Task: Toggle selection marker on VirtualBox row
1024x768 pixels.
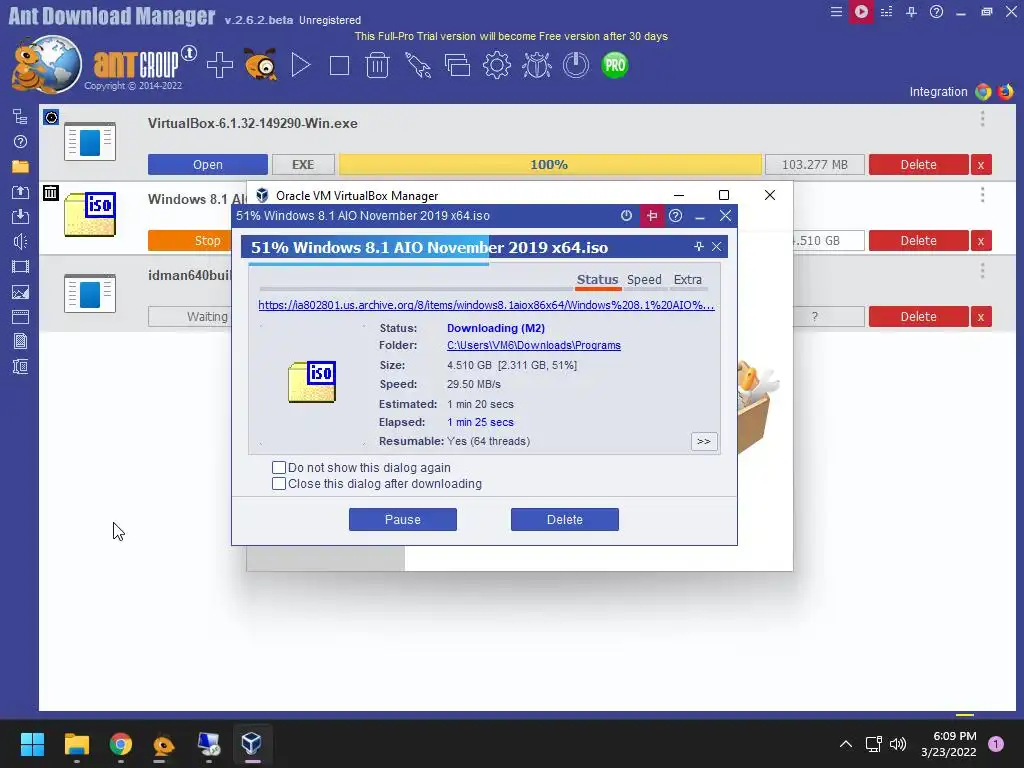Action: click(x=51, y=118)
